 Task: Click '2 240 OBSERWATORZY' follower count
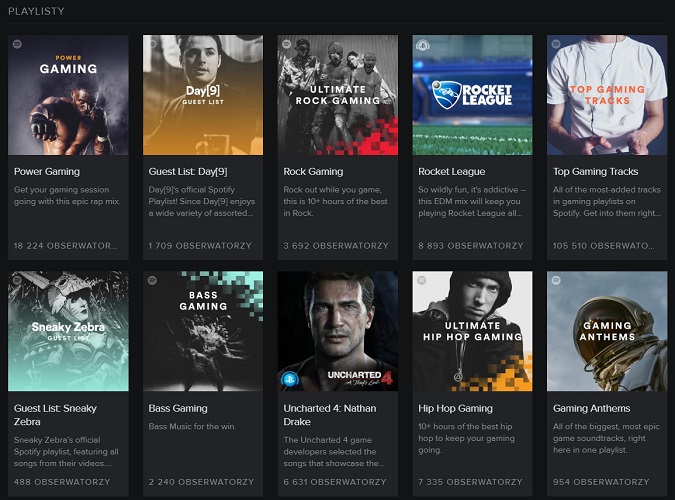coord(201,482)
